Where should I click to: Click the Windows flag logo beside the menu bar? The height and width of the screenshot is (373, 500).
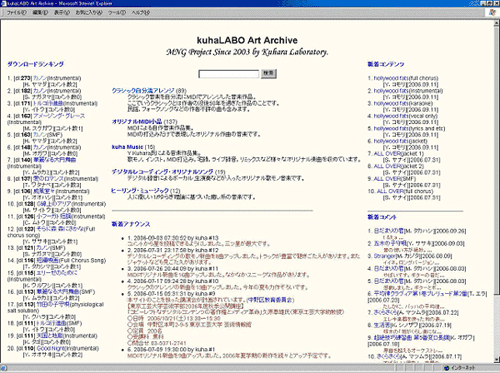pos(492,12)
